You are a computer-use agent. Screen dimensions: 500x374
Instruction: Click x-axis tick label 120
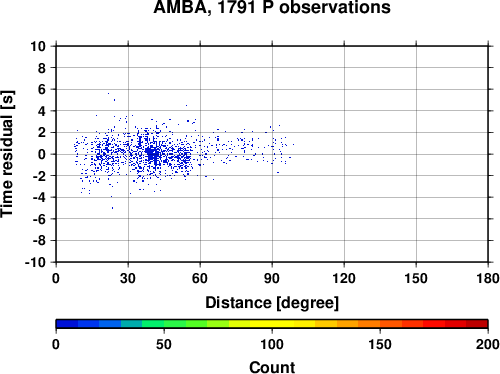[344, 278]
